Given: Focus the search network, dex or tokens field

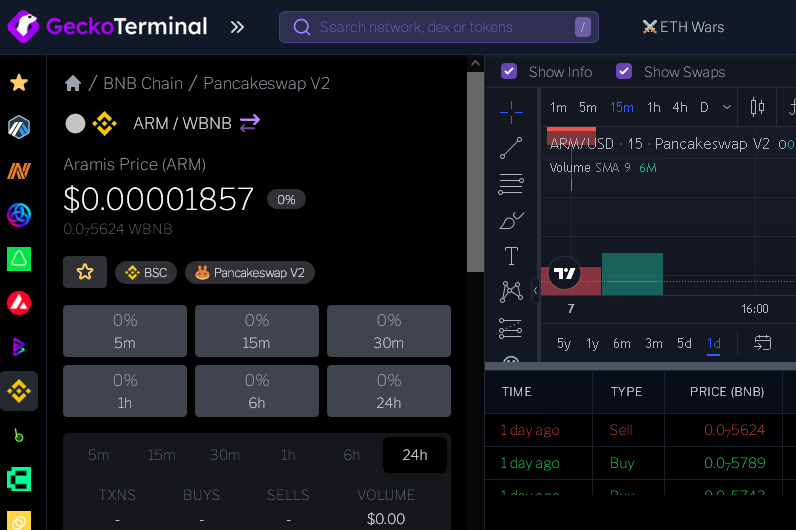Looking at the screenshot, I should point(439,27).
